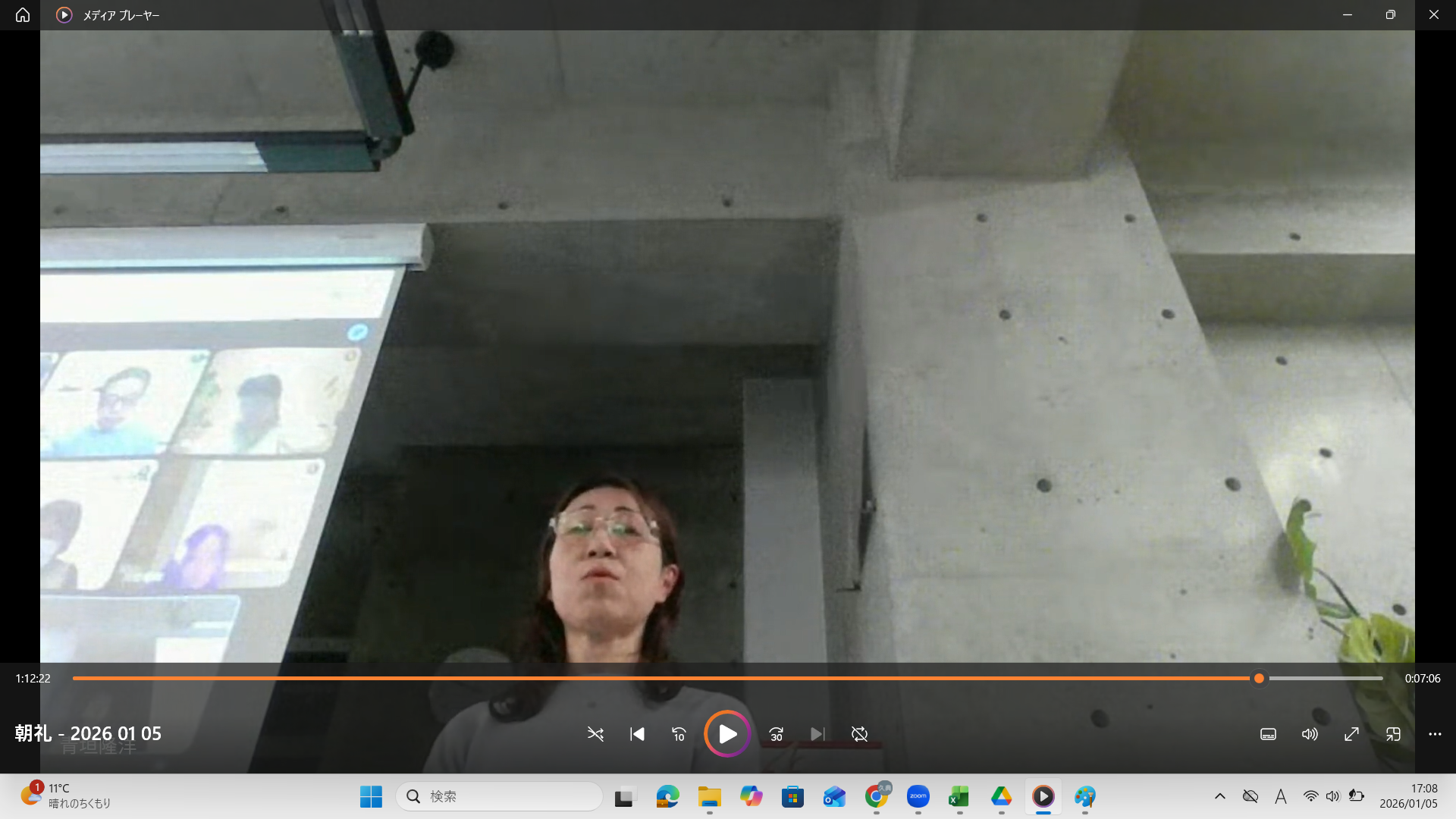The height and width of the screenshot is (819, 1456).
Task: Click the orange seek bar handle
Action: tap(1259, 679)
